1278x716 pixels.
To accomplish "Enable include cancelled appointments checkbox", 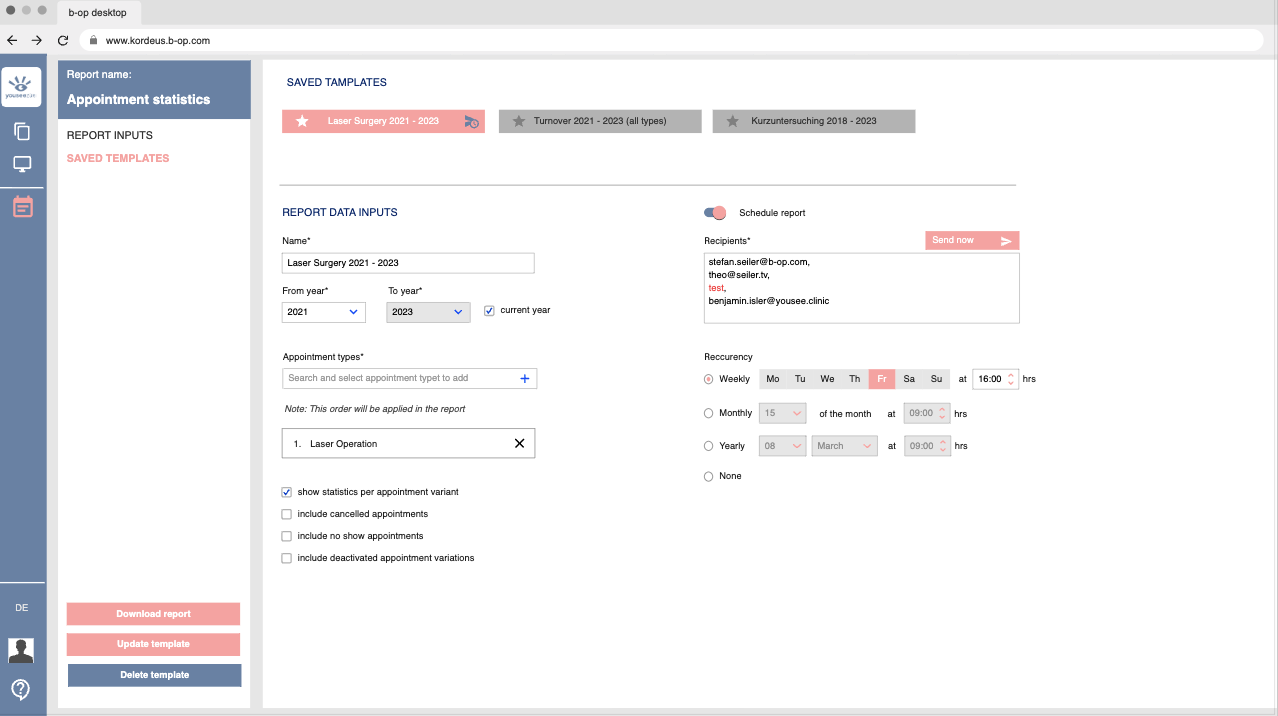I will pos(287,514).
